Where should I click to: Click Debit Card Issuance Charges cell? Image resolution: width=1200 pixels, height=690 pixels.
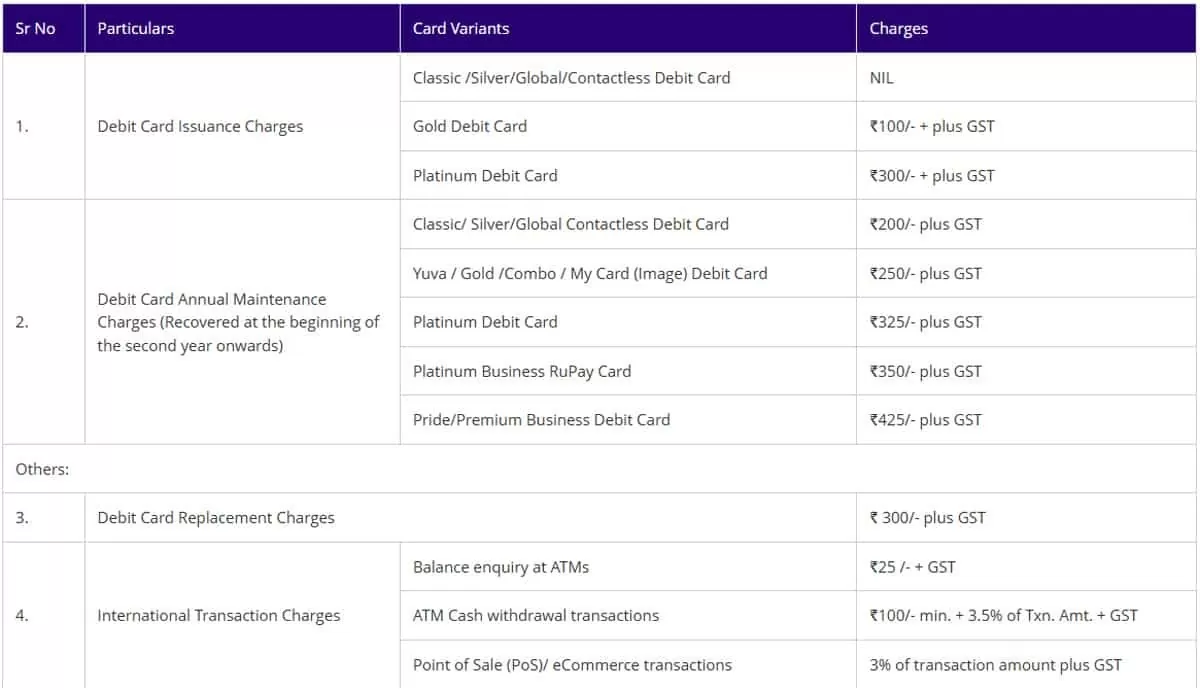point(200,126)
